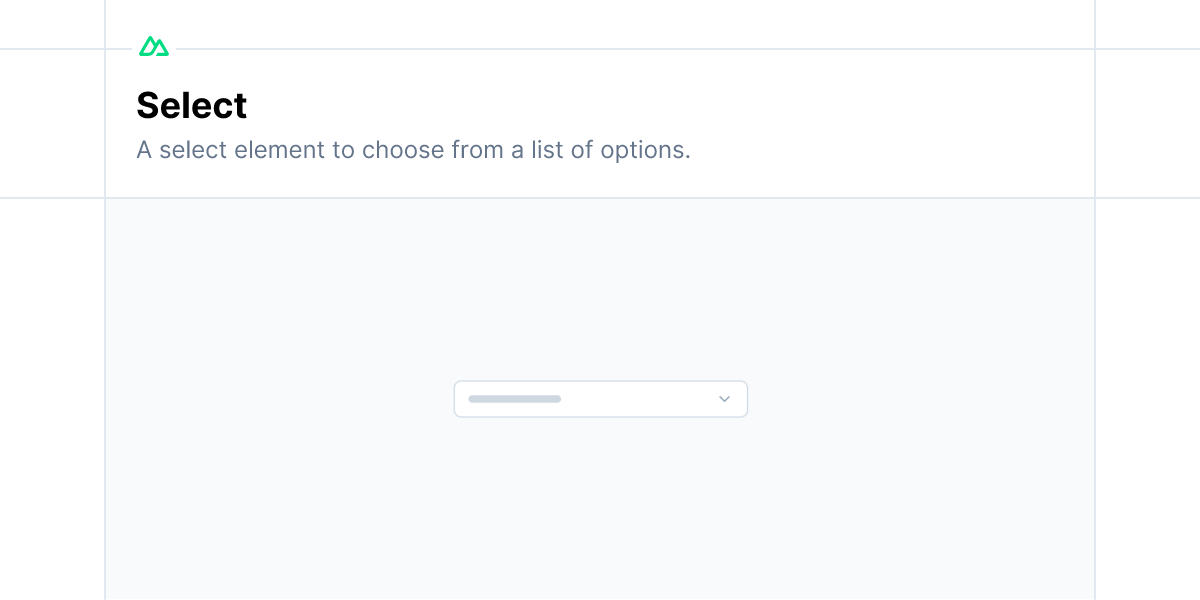Click the word "element" in the description
The height and width of the screenshot is (600, 1200).
coord(280,150)
